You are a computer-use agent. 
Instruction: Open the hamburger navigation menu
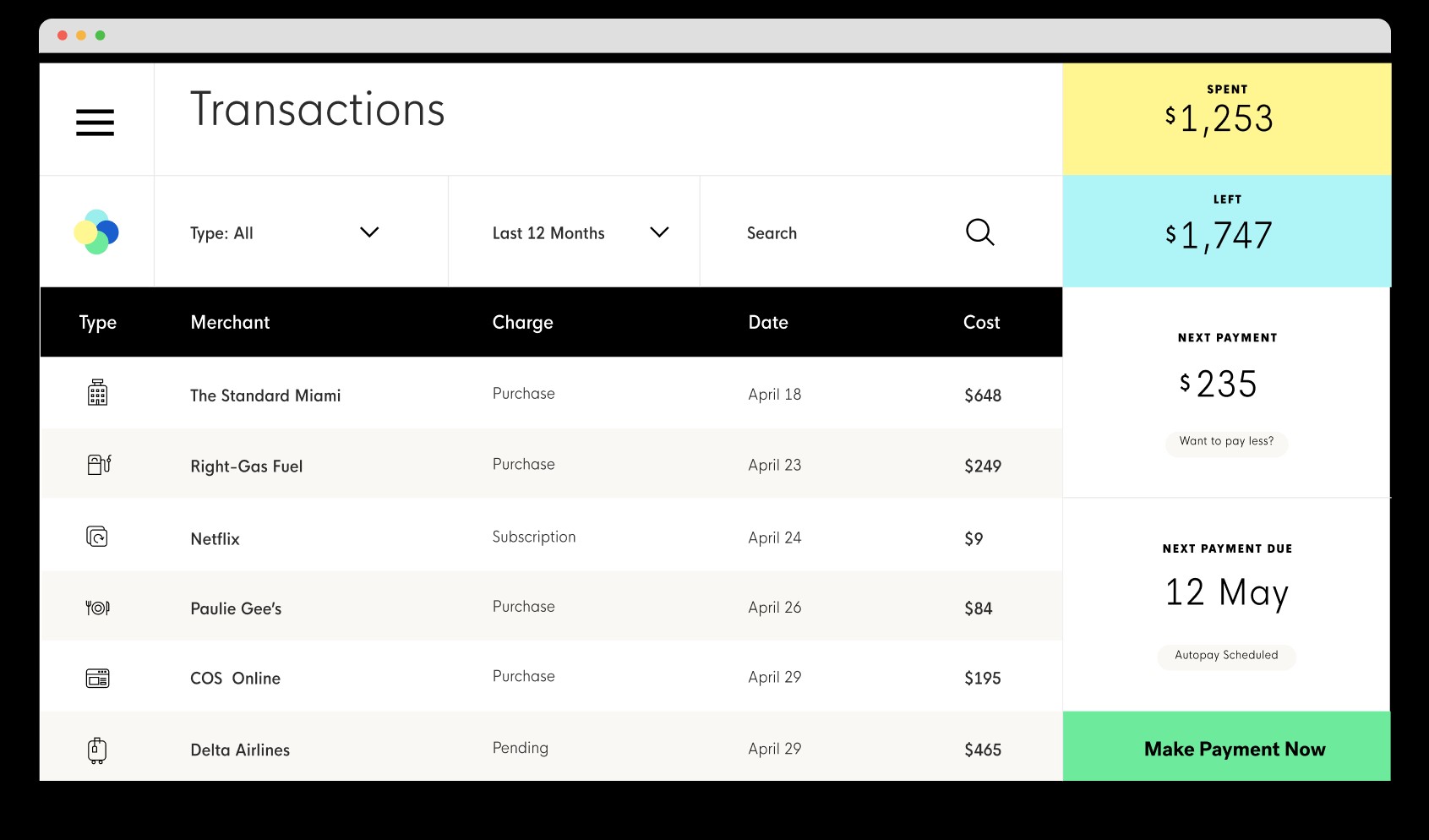(x=94, y=122)
